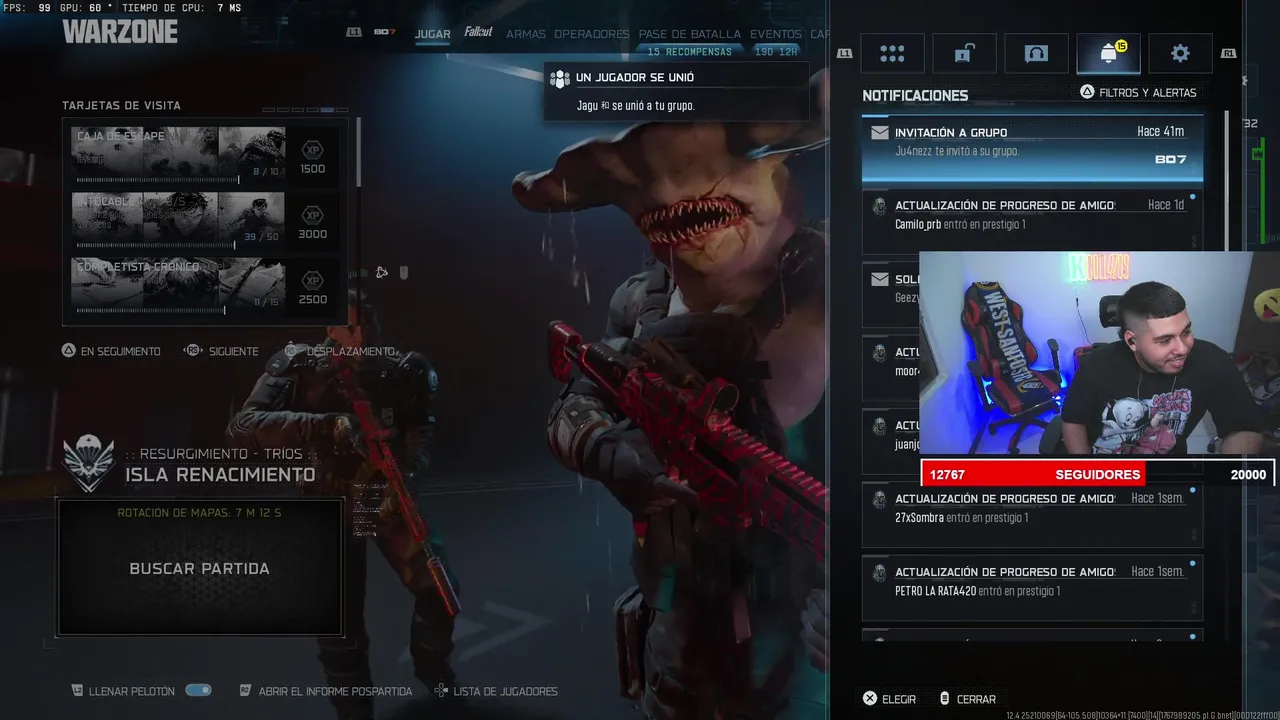
Task: Toggle the Llenar Pelotón switch
Action: point(198,690)
